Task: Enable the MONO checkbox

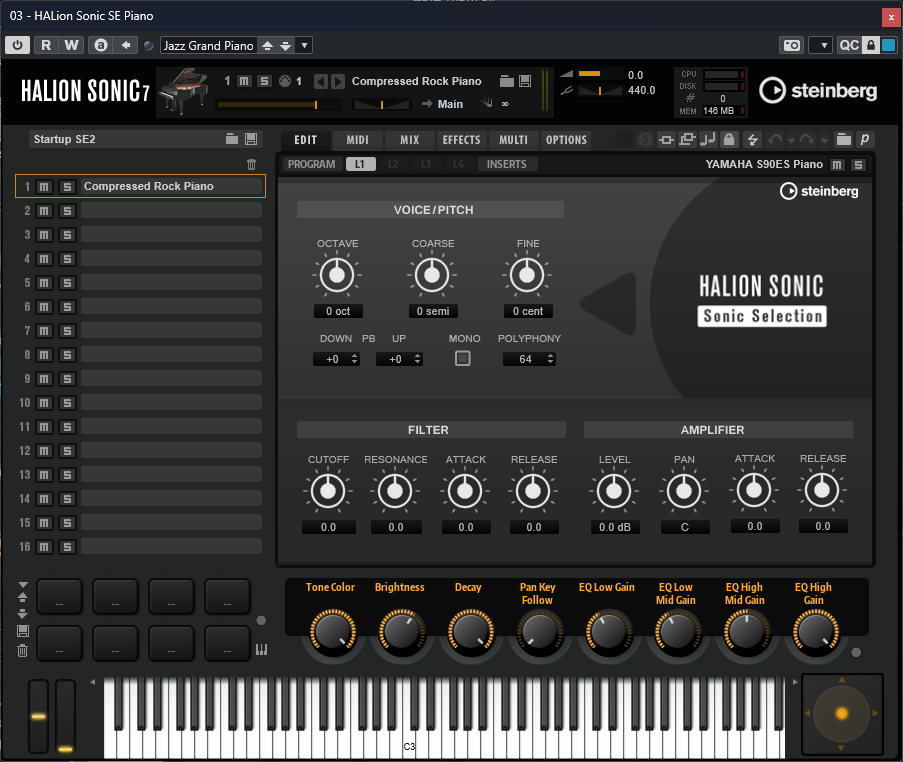Action: coord(462,358)
